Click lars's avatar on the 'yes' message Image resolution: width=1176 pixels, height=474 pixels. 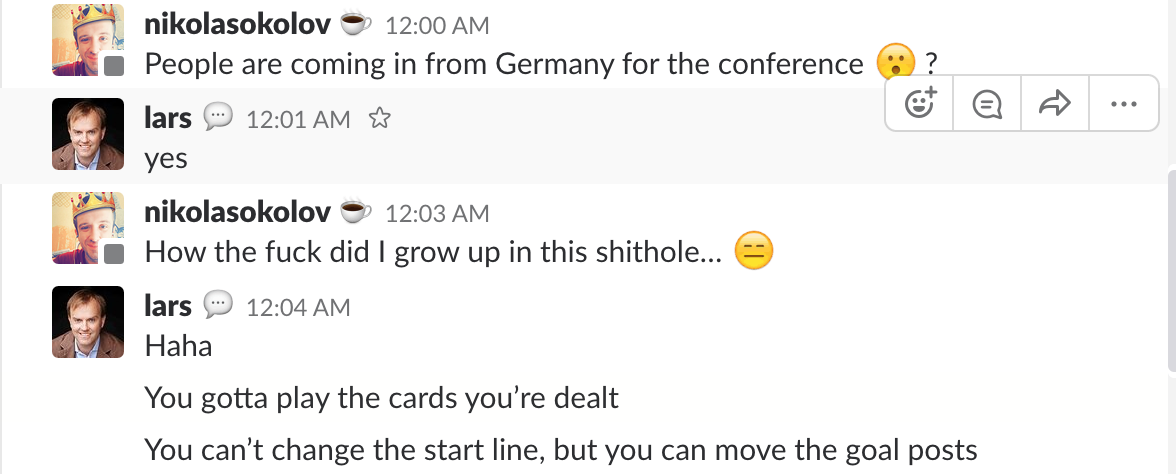[x=88, y=133]
